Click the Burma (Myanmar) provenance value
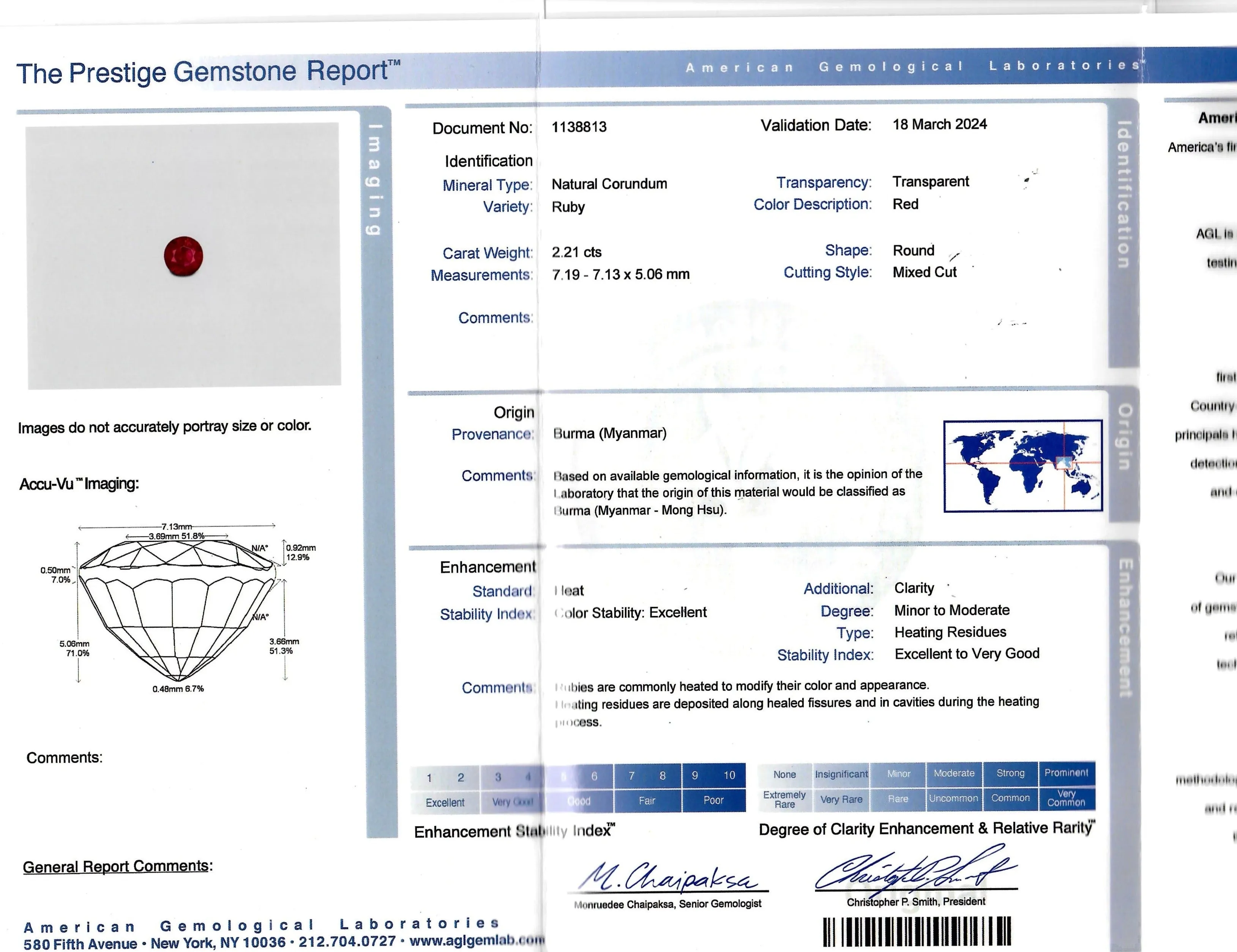The image size is (1237, 952). click(x=610, y=434)
